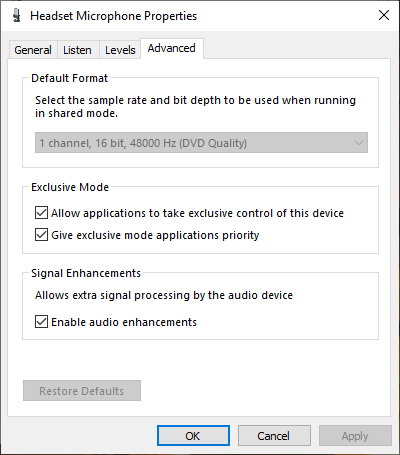Click Cancel to discard changes
This screenshot has width=400, height=455.
coord(274,436)
